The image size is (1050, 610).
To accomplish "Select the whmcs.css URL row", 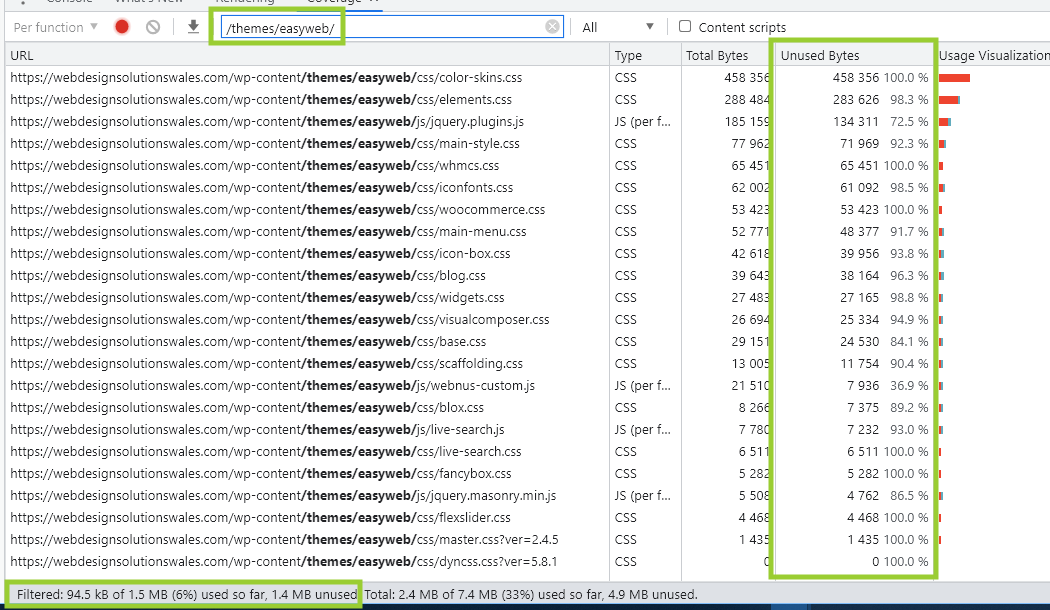I will click(x=528, y=165).
